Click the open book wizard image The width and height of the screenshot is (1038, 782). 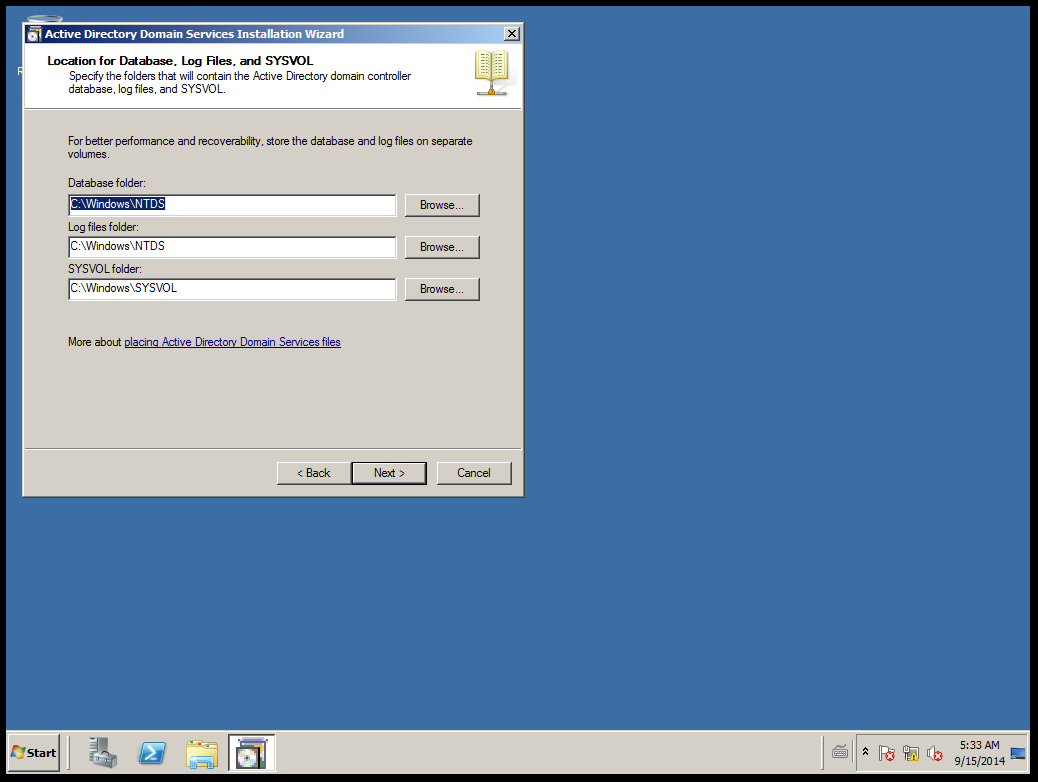click(x=492, y=73)
